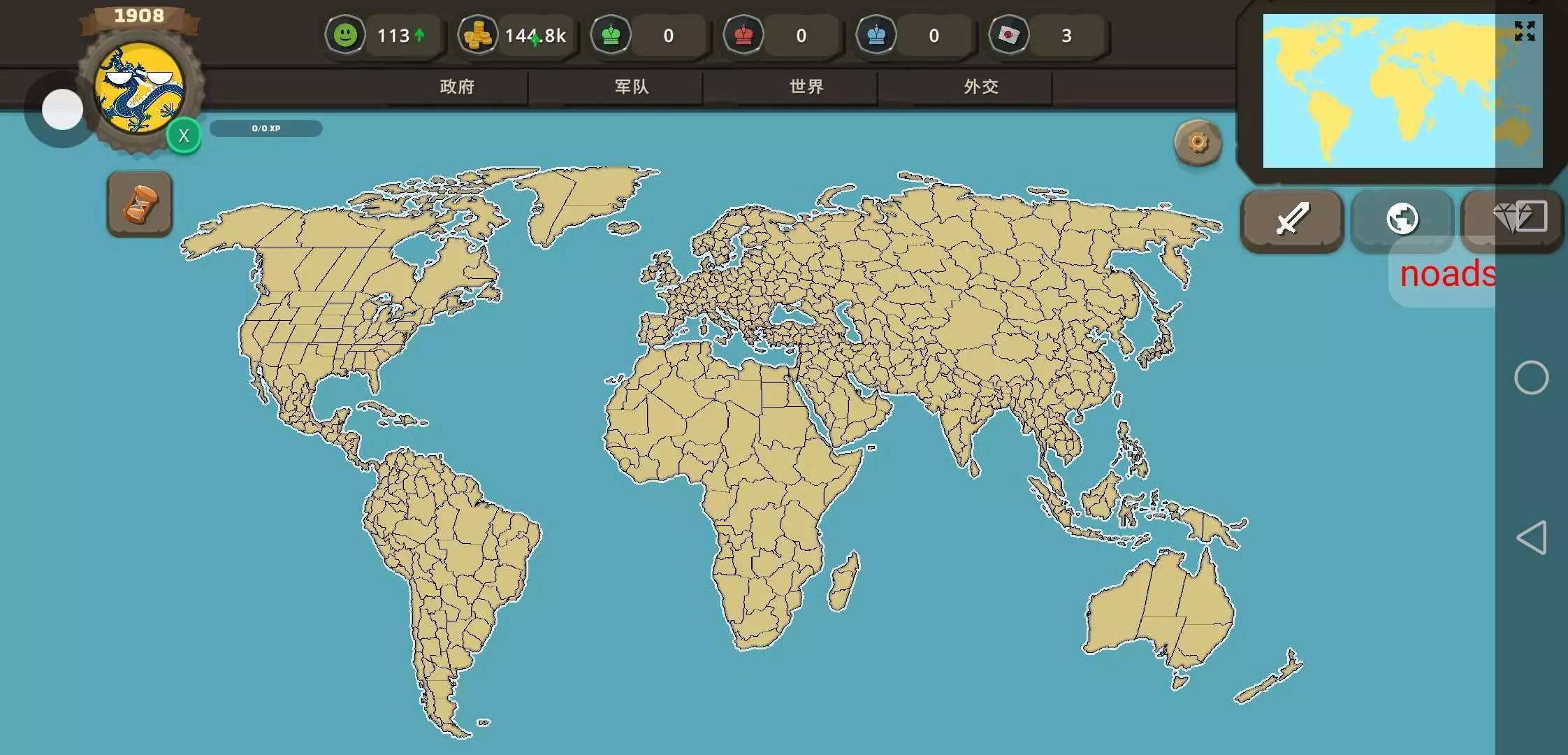Viewport: 1568px width, 755px height.
Task: Click the hourglass next turn button
Action: (x=140, y=204)
